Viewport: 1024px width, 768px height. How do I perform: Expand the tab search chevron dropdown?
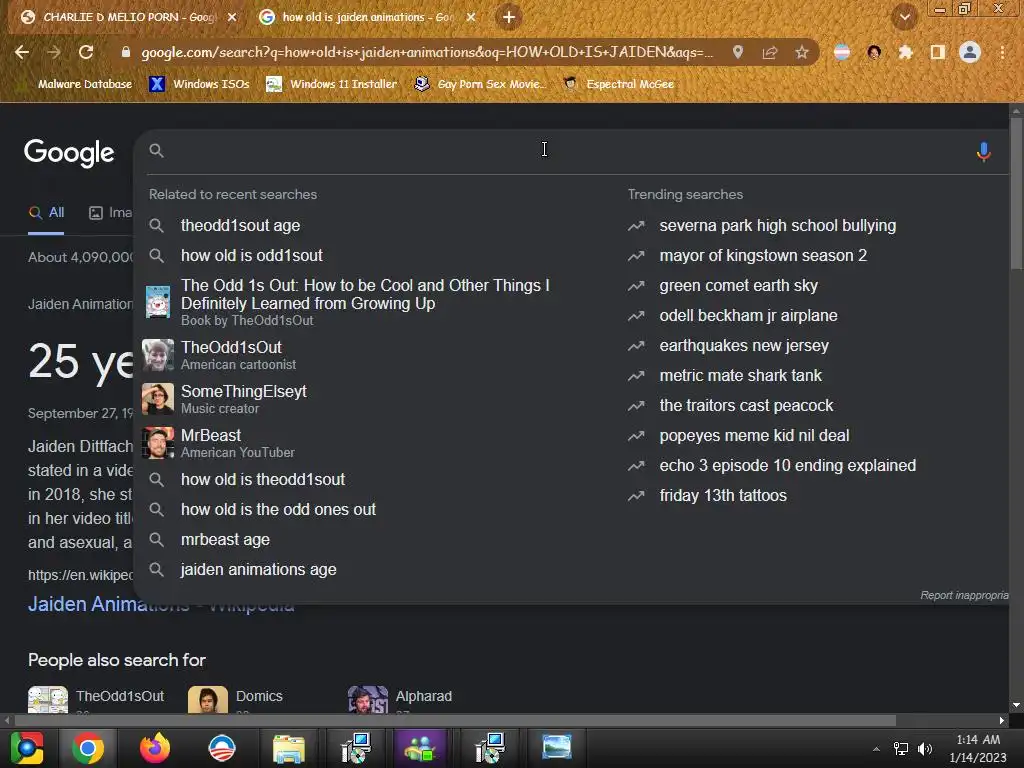905,18
